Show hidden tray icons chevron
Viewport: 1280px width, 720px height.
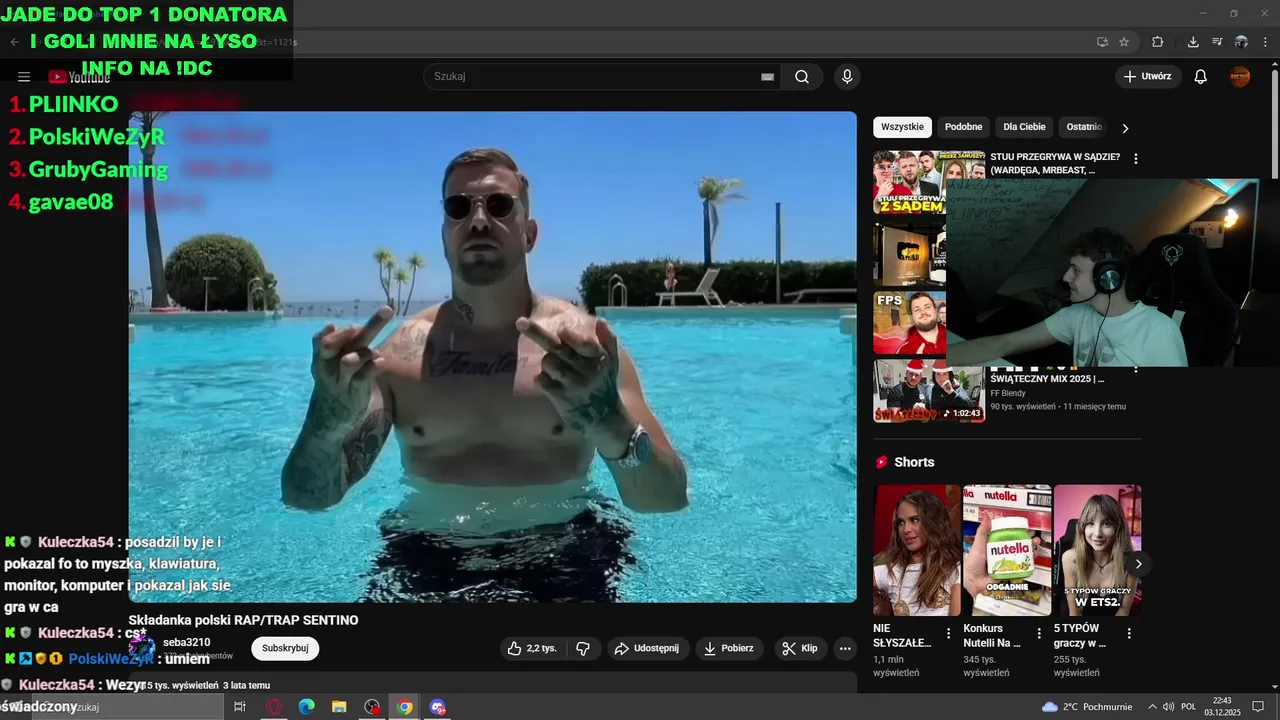1152,707
